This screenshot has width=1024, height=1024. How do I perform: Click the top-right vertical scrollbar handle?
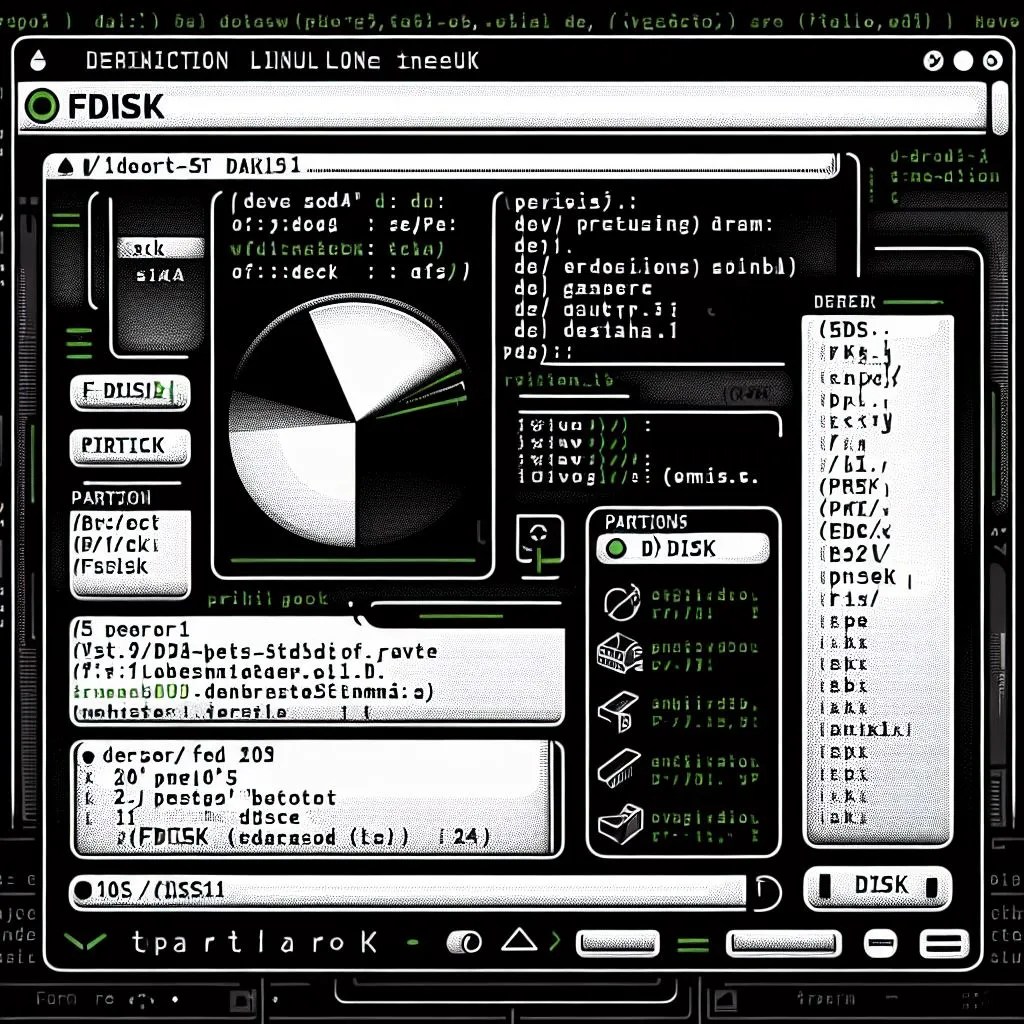pos(1000,108)
